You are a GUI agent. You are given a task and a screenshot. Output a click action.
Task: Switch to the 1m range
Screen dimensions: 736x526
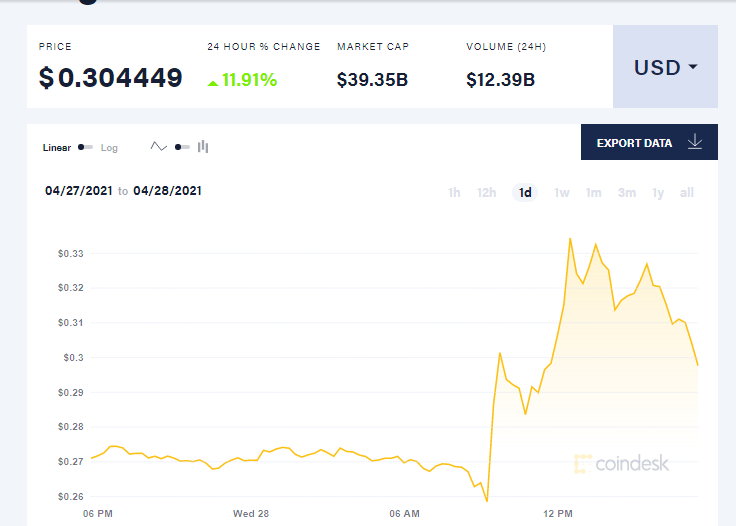click(x=593, y=192)
